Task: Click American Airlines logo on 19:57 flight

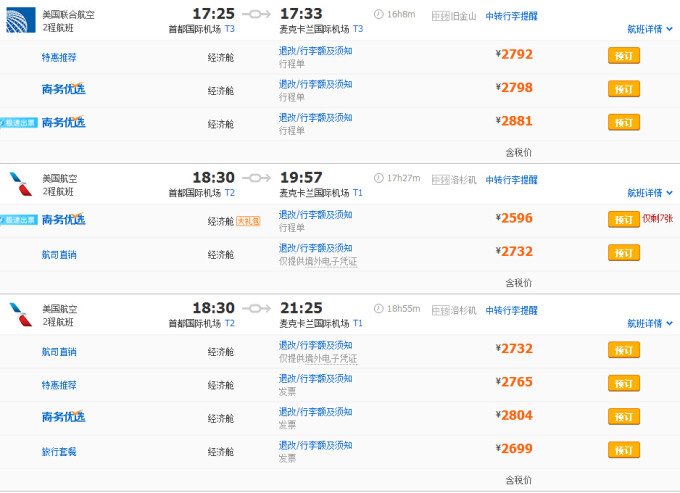Action: pos(21,184)
